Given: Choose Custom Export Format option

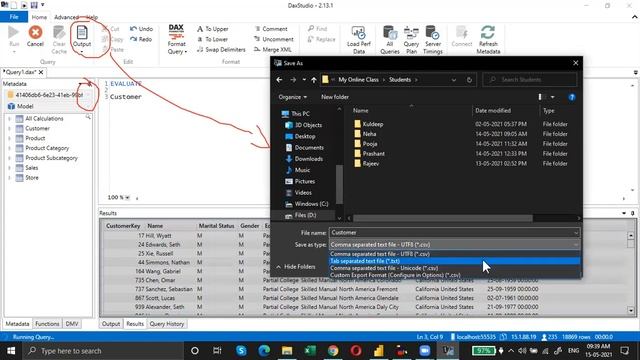Looking at the screenshot, I should 455,275.
